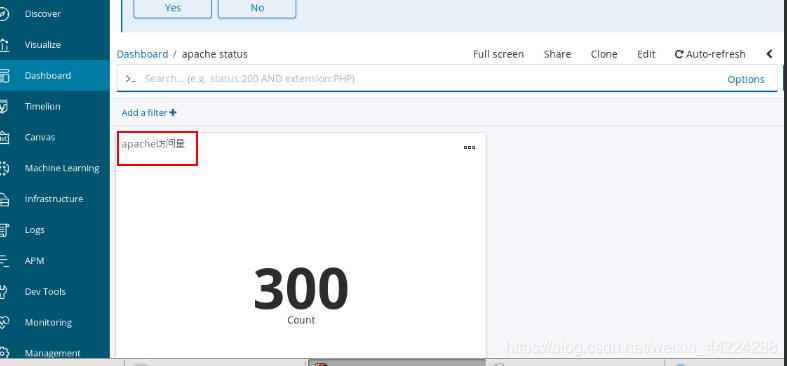Edit the apache status dashboard
The width and height of the screenshot is (787, 366).
[646, 54]
